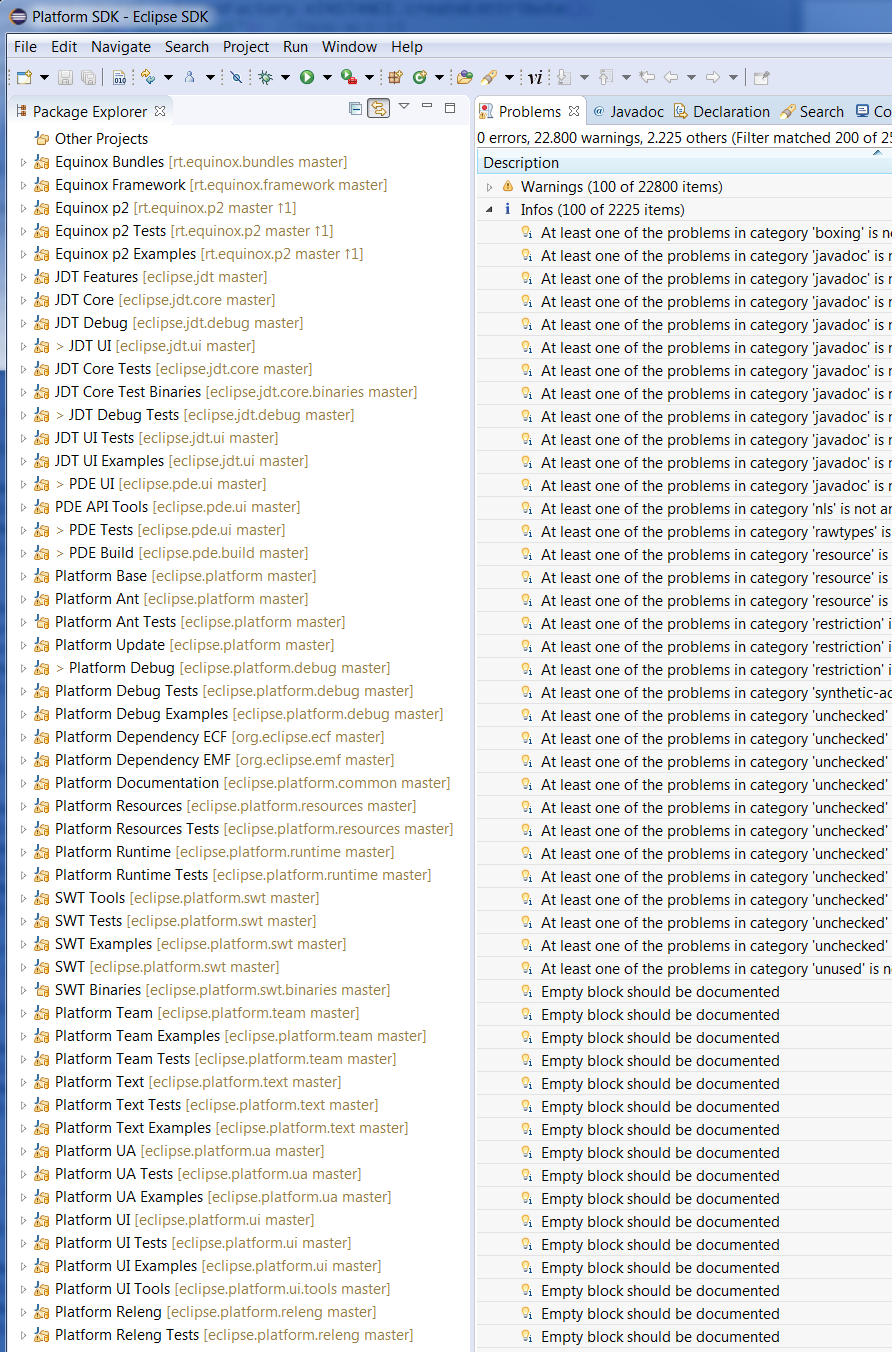This screenshot has width=892, height=1352.
Task: Expand the JDT Core project
Action: pyautogui.click(x=25, y=300)
